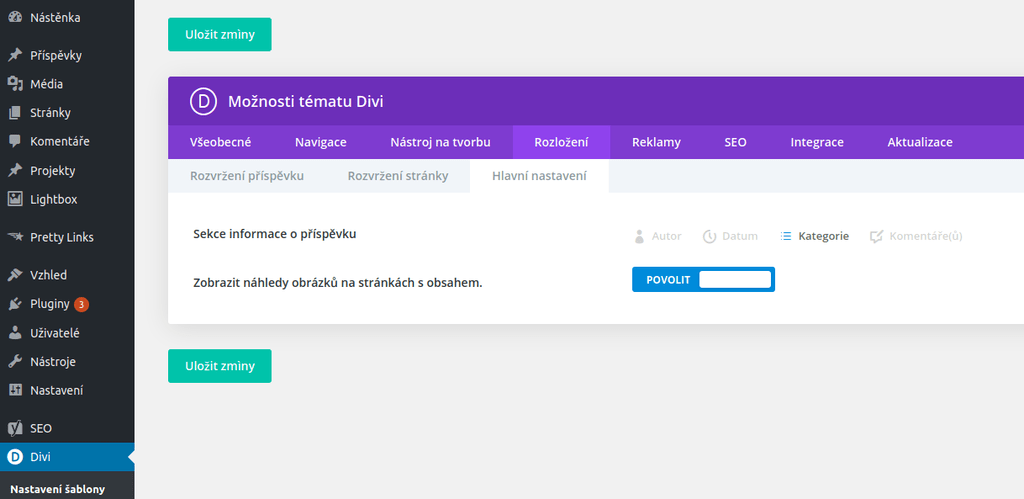Screen dimensions: 1024x499
Task: Toggle Autor in post info section
Action: pos(658,236)
